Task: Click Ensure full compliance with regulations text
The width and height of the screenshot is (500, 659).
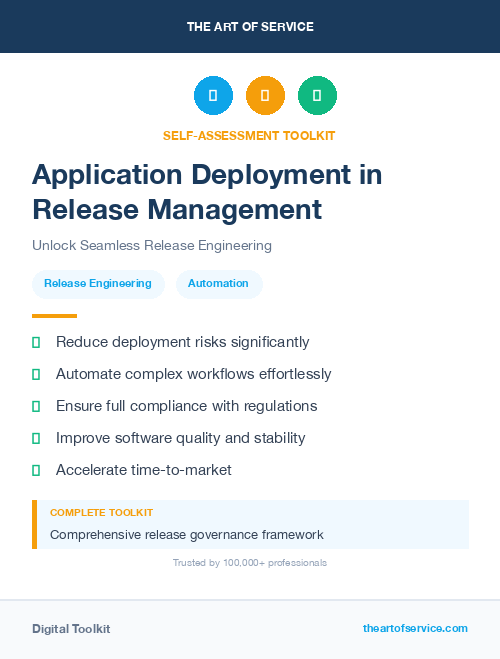Action: [187, 406]
